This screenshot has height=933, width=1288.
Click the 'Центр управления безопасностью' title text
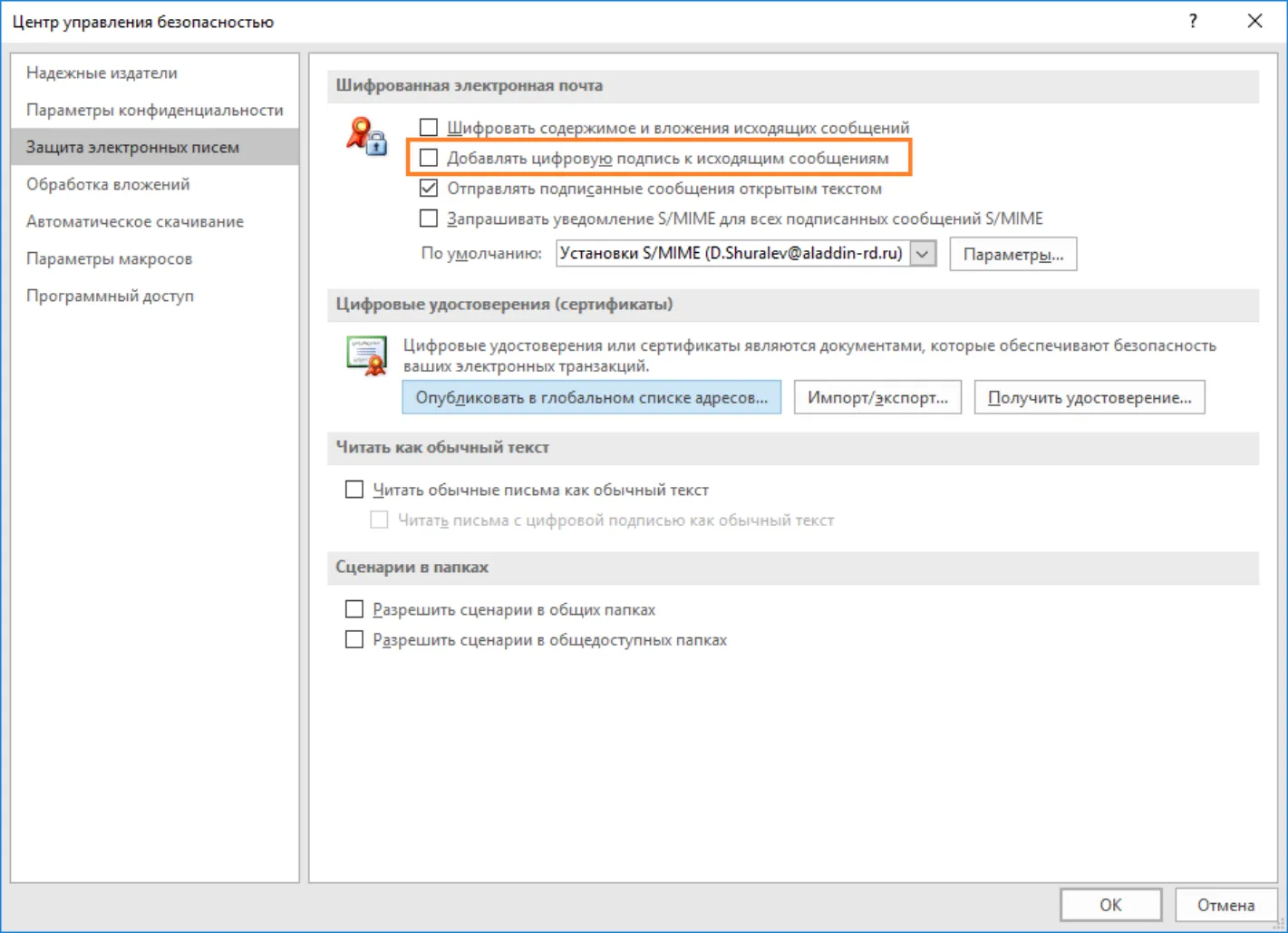(x=143, y=22)
